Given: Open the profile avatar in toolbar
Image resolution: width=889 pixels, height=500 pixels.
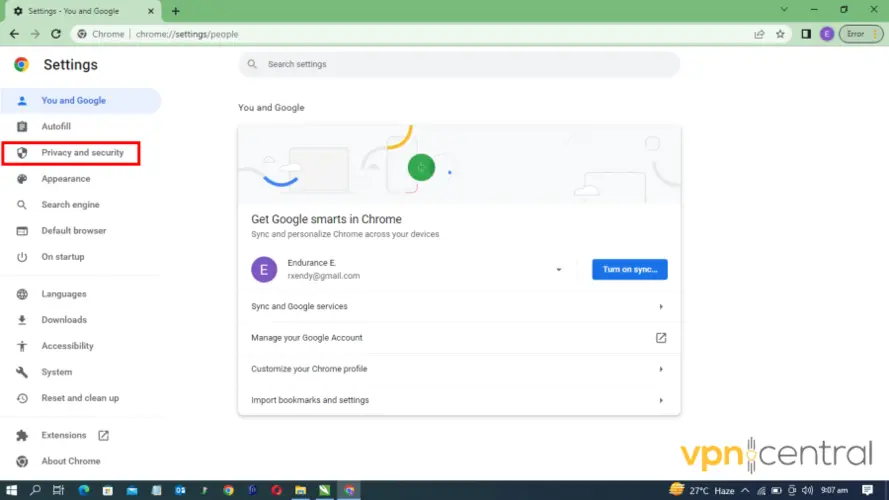Looking at the screenshot, I should pos(827,34).
